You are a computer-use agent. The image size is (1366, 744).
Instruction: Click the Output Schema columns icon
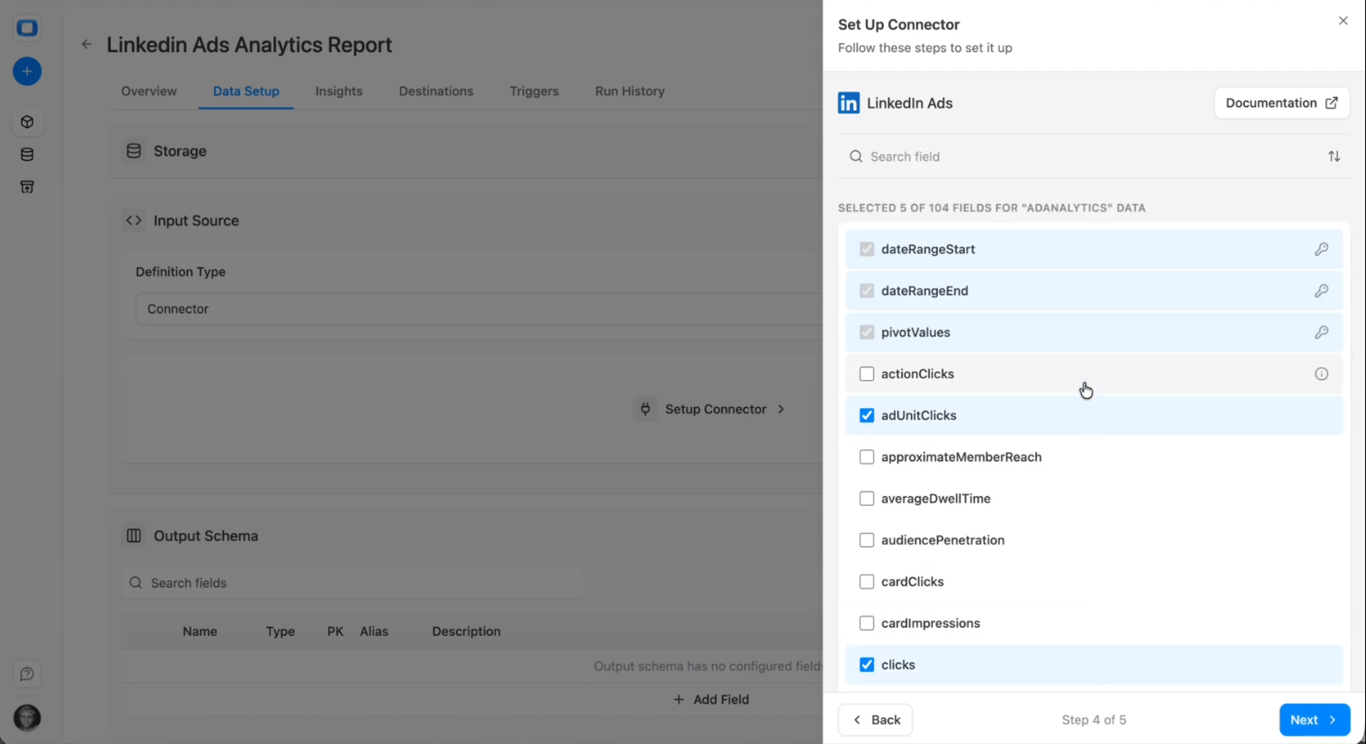134,536
